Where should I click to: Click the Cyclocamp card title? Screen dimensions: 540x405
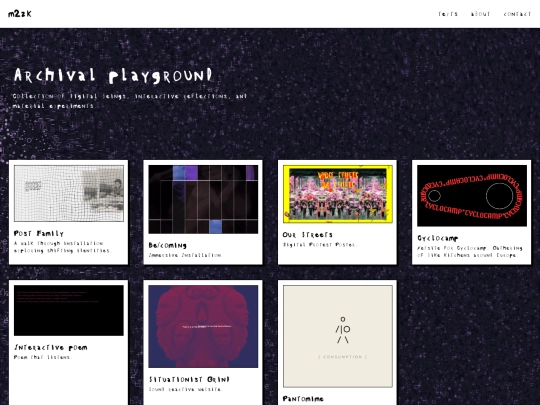pyautogui.click(x=437, y=238)
